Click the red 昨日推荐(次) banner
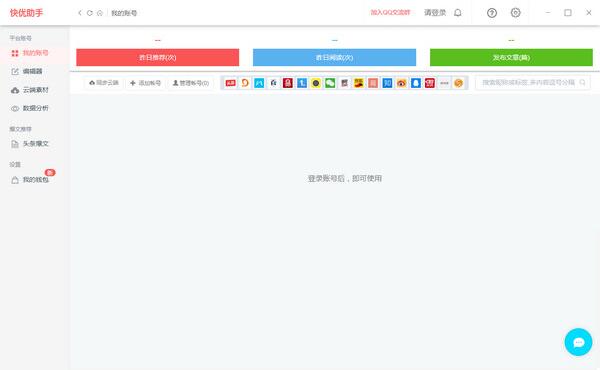 click(158, 57)
